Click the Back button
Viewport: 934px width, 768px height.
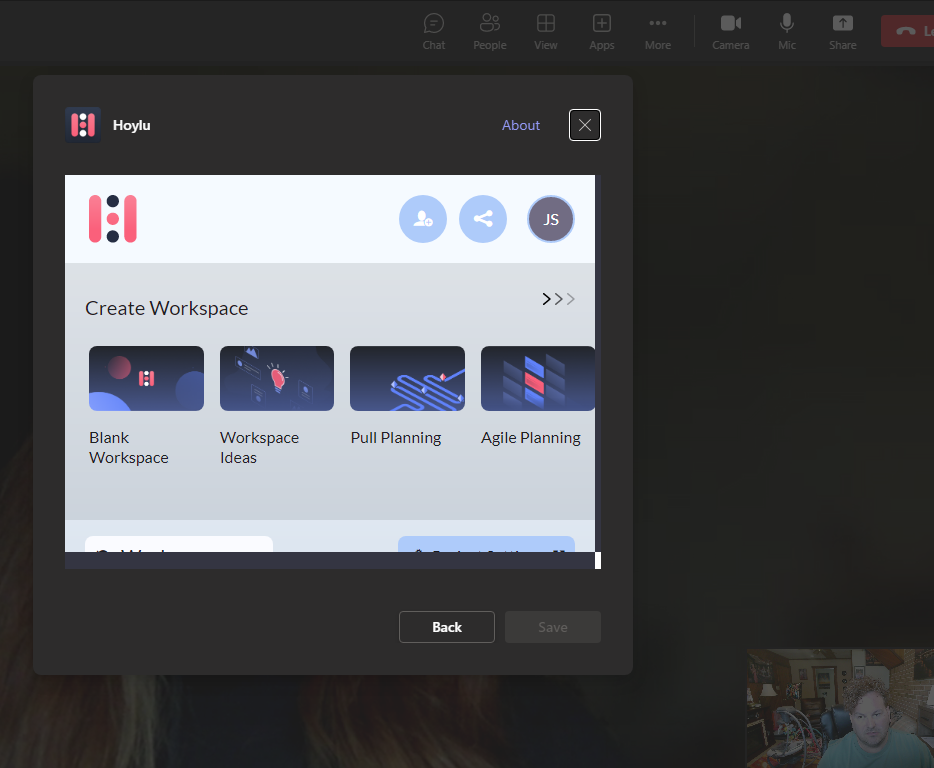pos(447,627)
